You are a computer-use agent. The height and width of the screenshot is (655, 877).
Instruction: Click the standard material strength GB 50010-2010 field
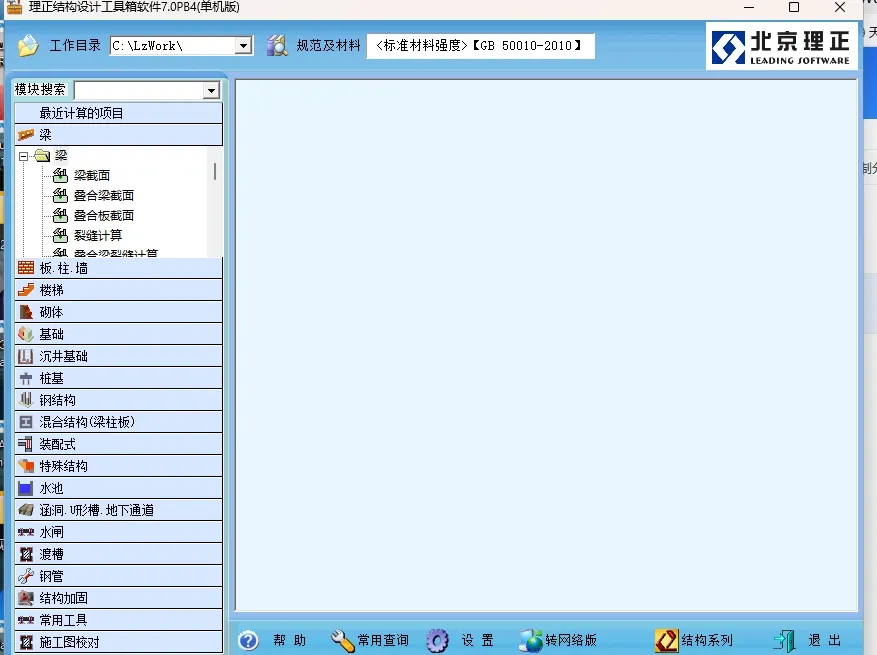tap(480, 46)
